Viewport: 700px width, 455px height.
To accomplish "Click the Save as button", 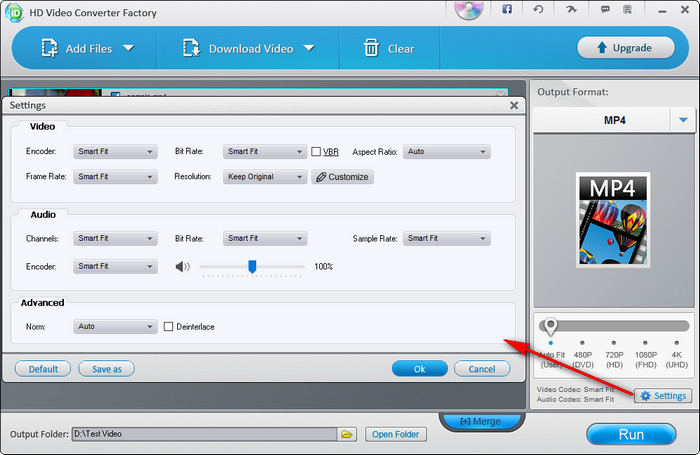I will 106,369.
